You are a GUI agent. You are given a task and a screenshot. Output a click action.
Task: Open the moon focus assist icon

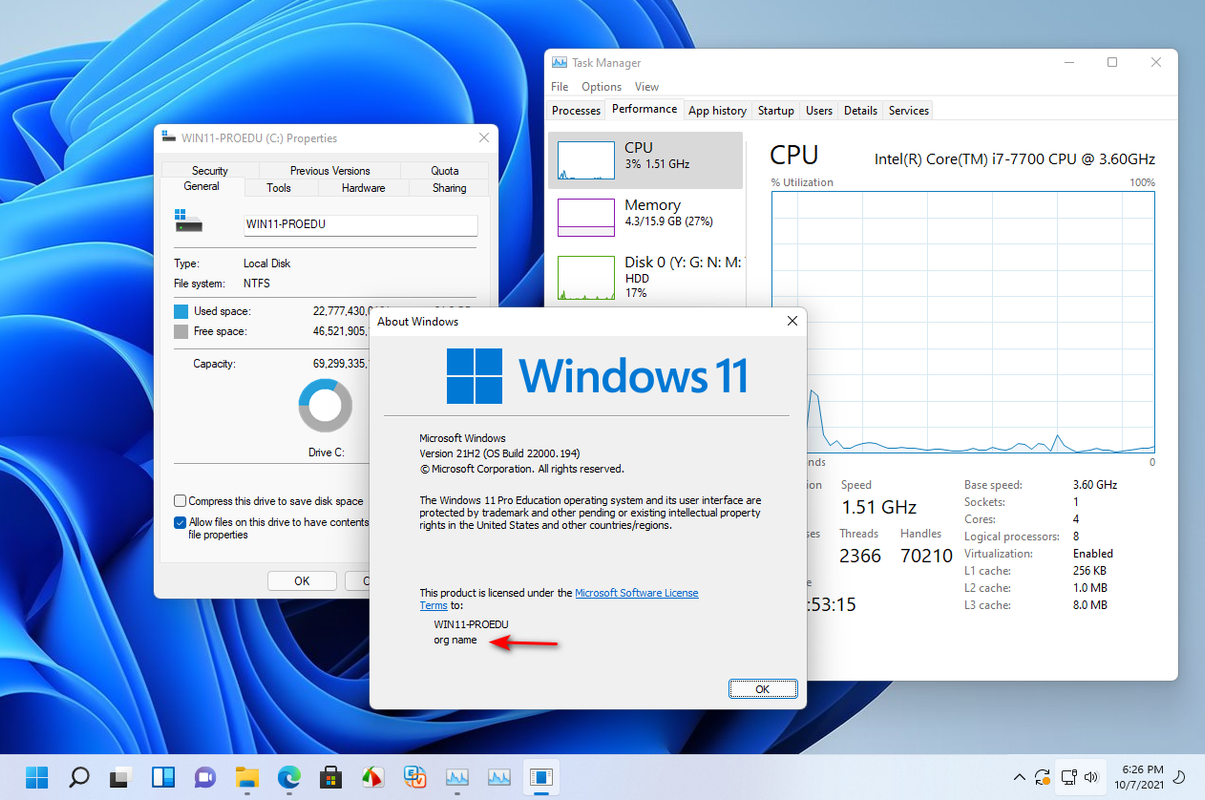(x=1179, y=777)
